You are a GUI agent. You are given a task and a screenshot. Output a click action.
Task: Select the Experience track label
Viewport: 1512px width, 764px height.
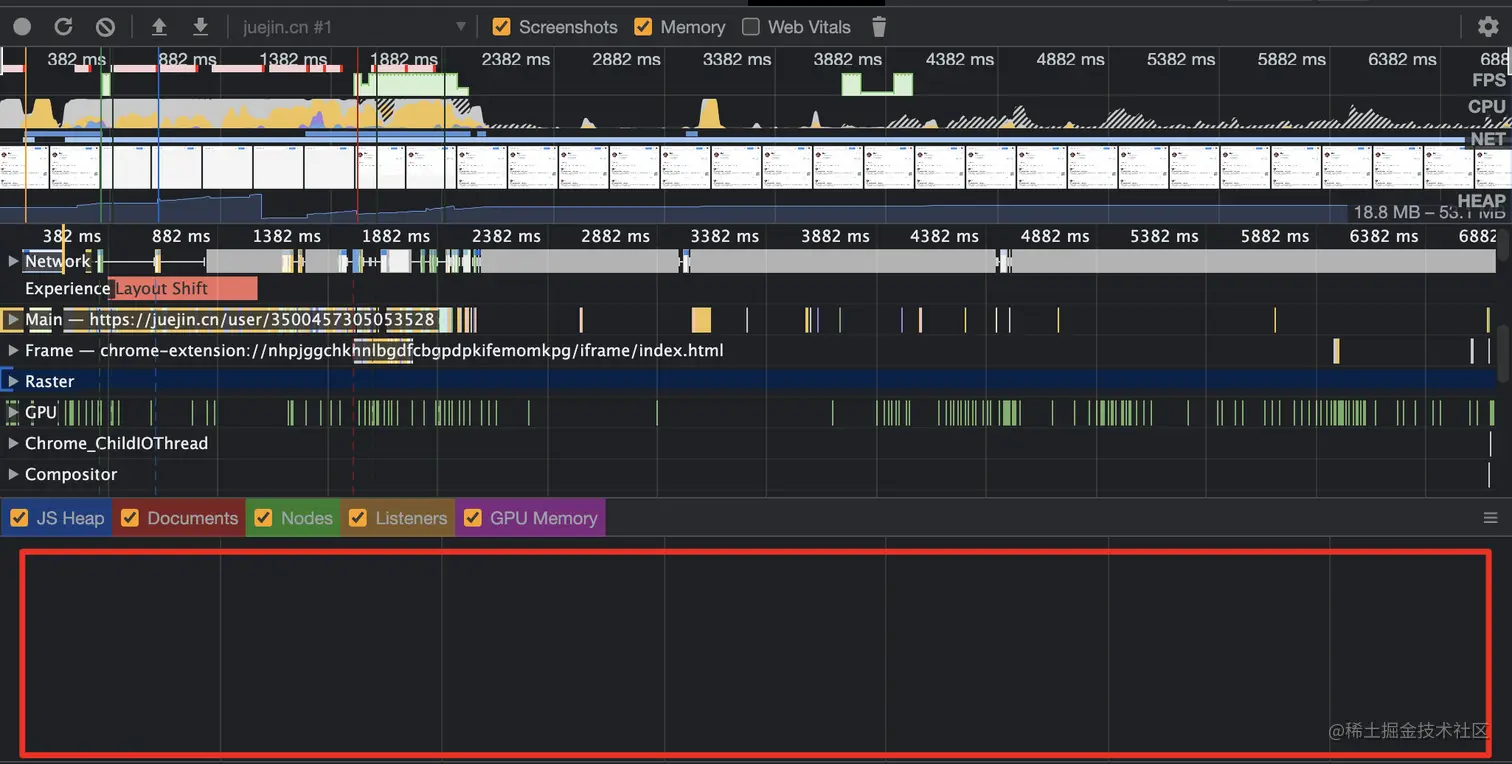tap(67, 289)
